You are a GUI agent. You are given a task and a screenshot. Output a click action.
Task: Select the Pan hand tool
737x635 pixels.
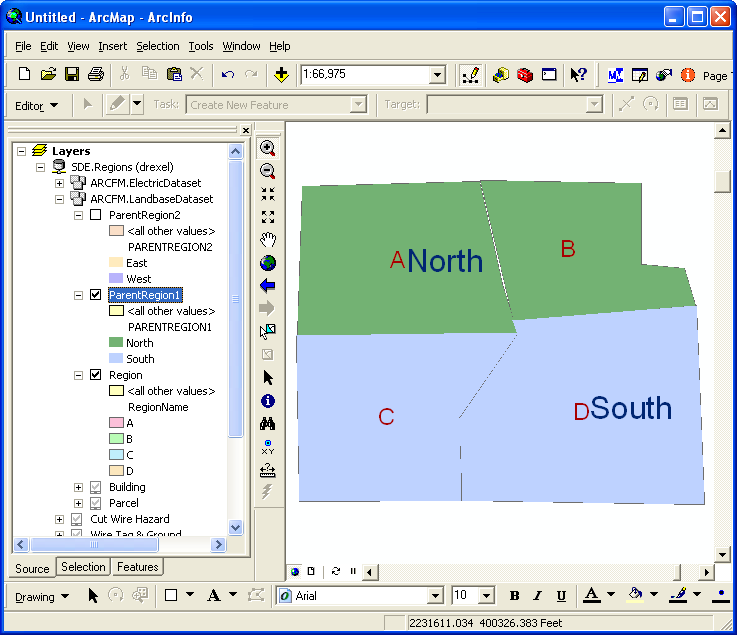(x=267, y=240)
